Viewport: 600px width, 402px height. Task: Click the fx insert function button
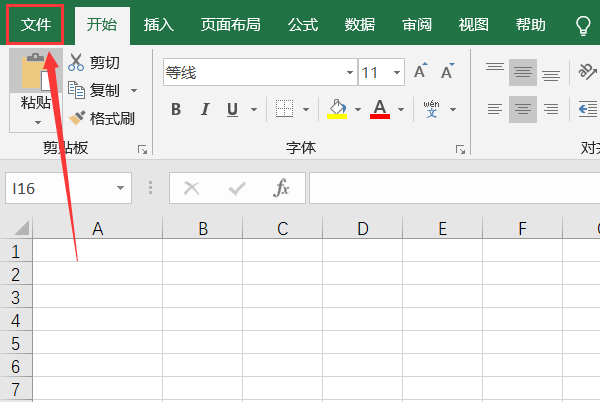281,188
